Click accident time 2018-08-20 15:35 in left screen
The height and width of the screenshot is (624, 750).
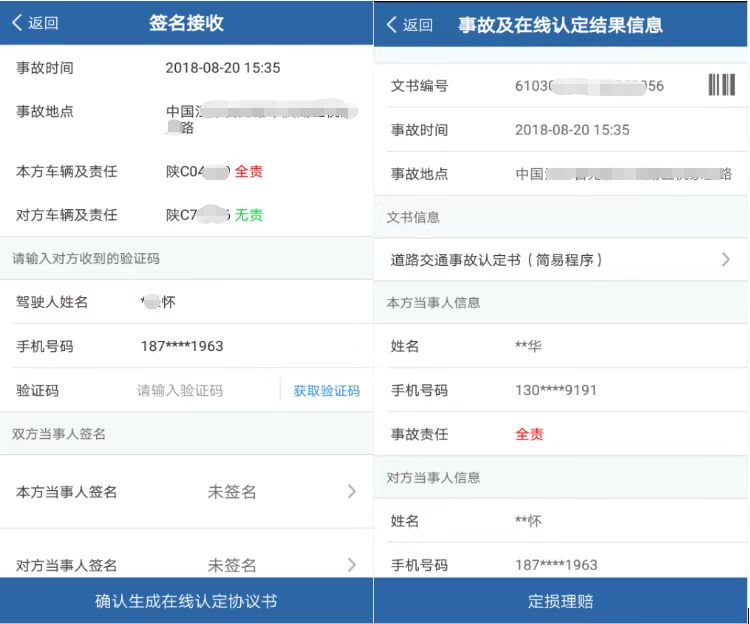pyautogui.click(x=223, y=68)
